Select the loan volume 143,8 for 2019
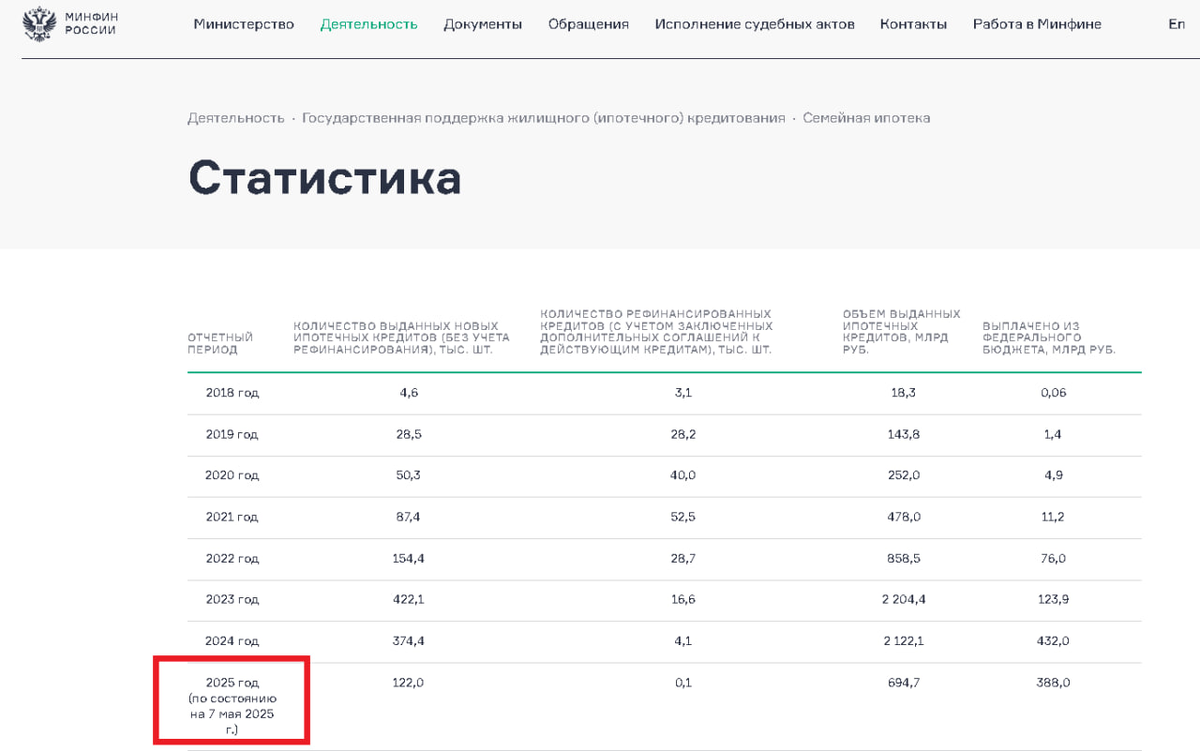The image size is (1200, 751). point(903,434)
